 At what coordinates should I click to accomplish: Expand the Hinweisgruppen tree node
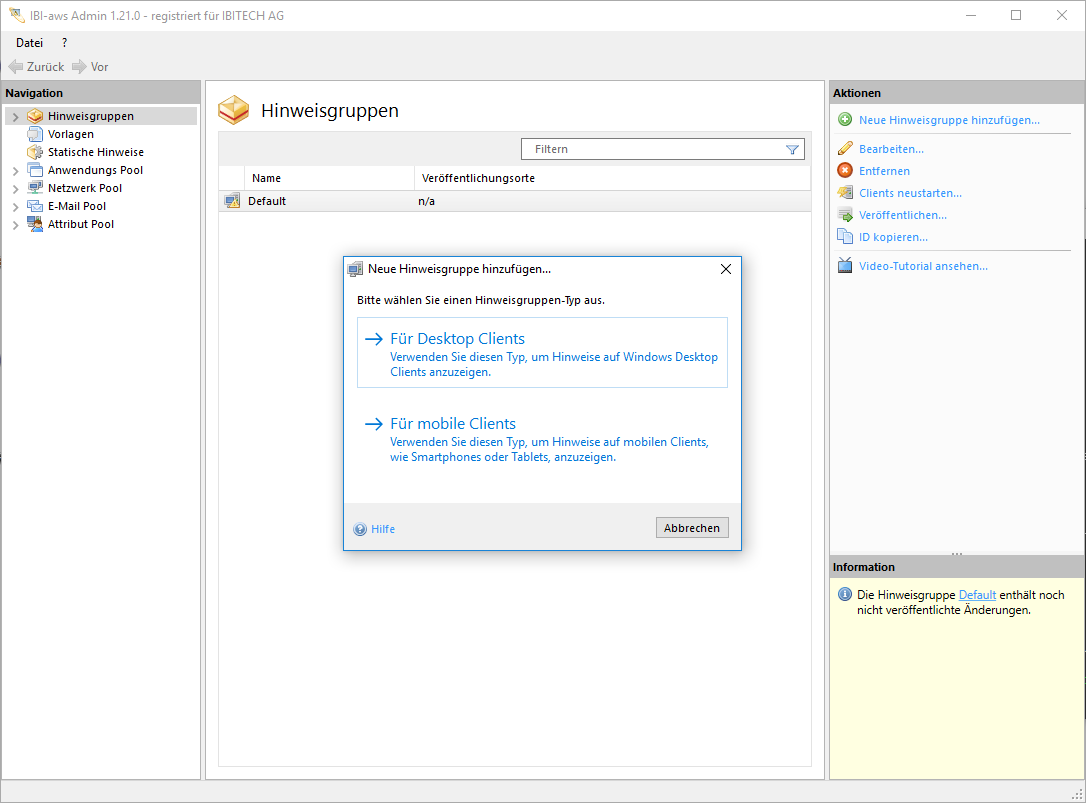pos(15,117)
